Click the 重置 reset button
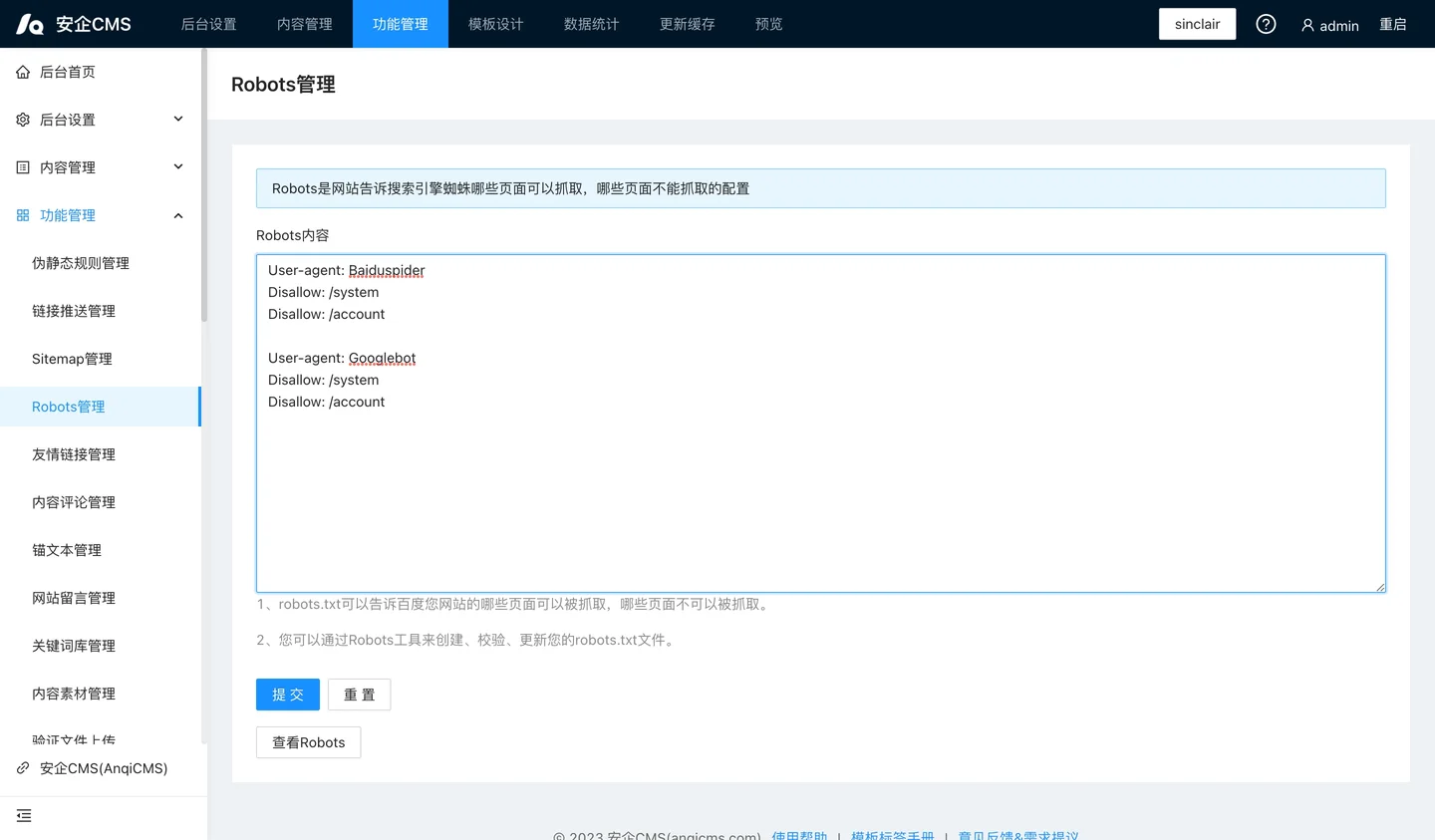The width and height of the screenshot is (1435, 840). coord(360,695)
